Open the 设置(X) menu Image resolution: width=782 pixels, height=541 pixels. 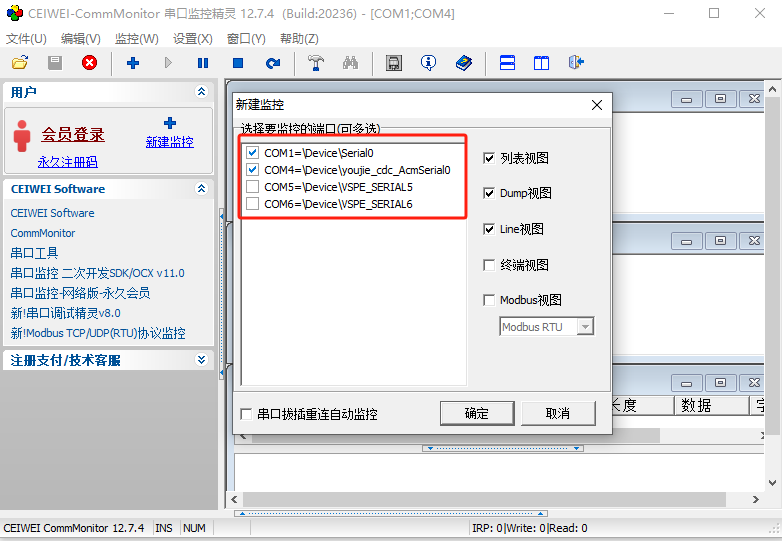tap(192, 39)
